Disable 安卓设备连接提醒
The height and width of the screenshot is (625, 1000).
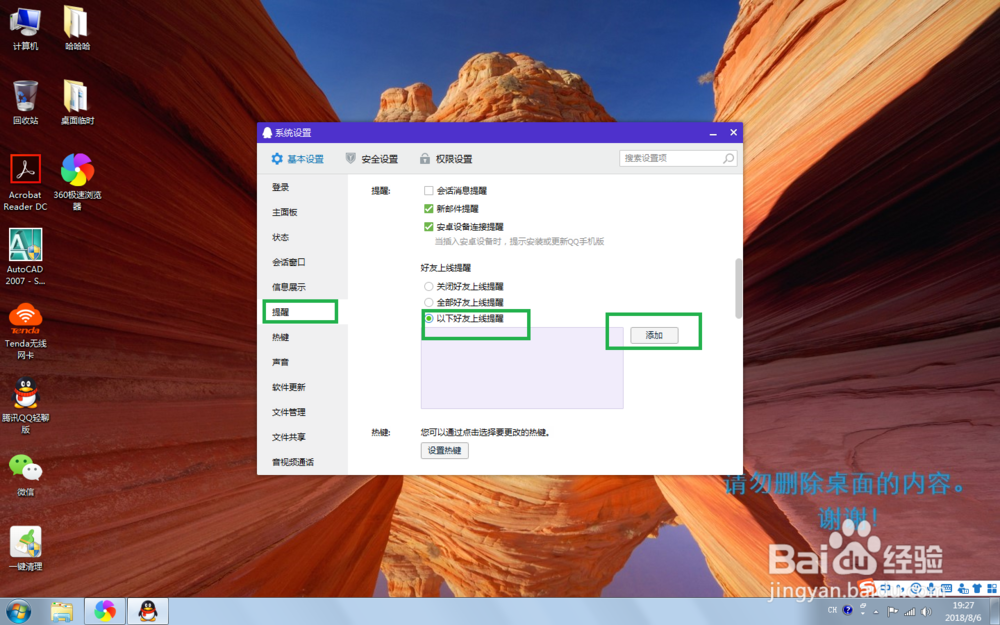point(429,227)
